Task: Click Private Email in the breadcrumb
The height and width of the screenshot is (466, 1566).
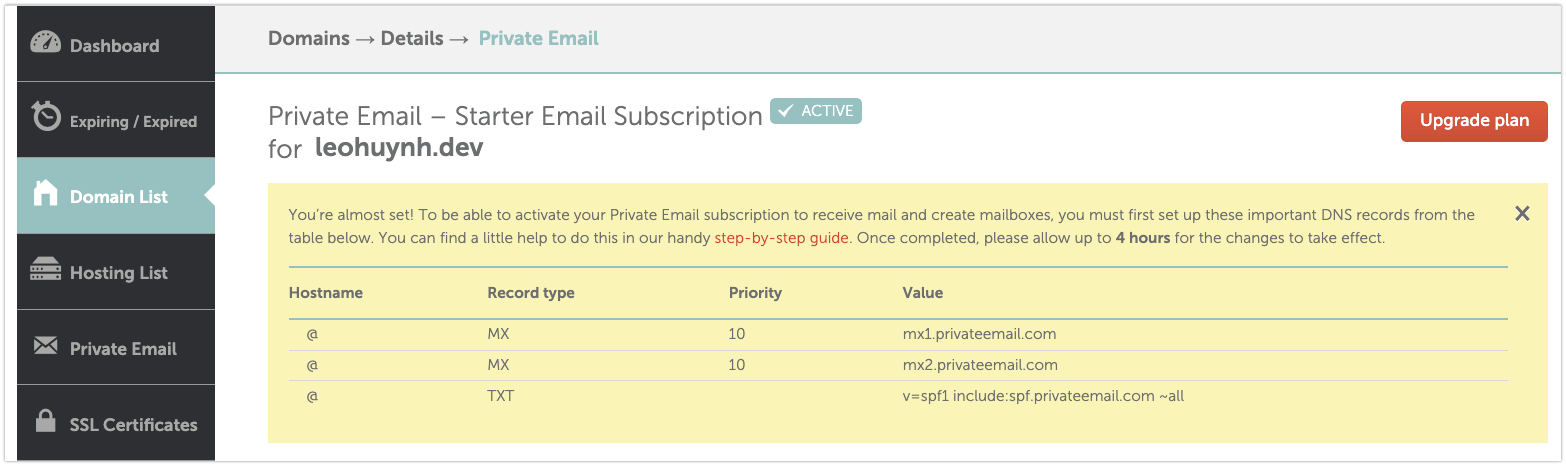Action: (539, 39)
